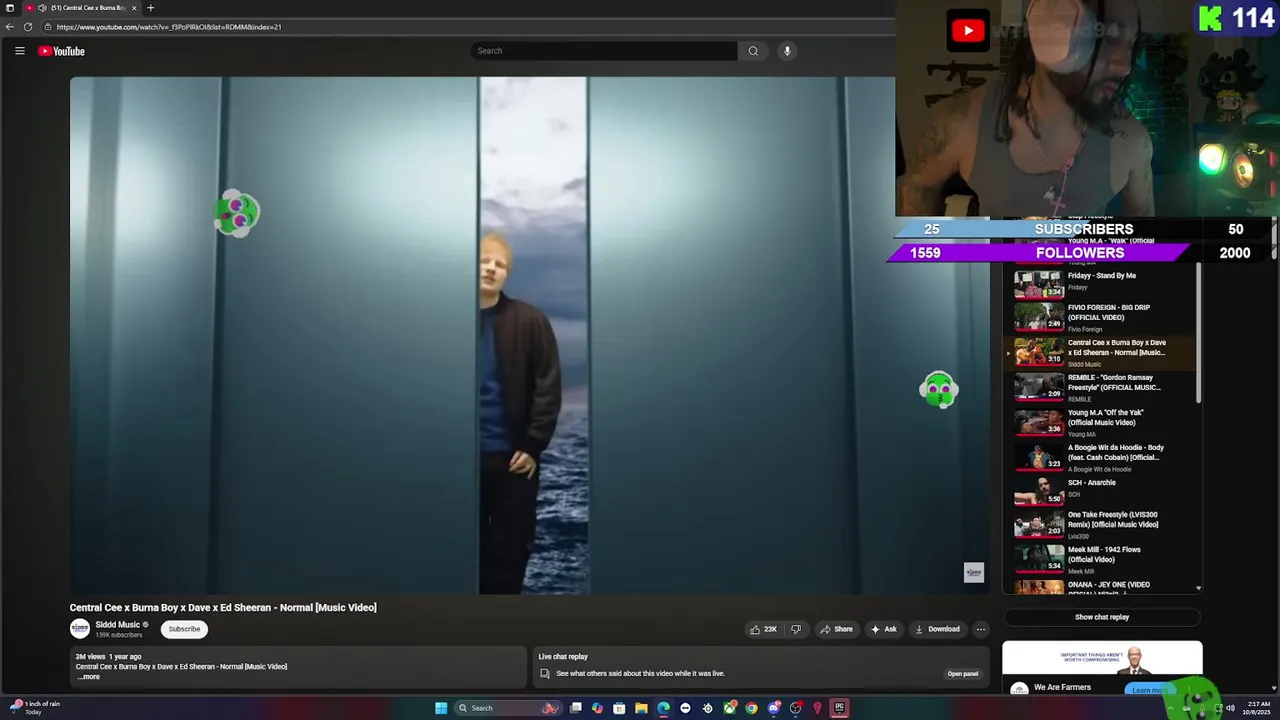The image size is (1280, 720).
Task: Open the YouTube hamburger guide menu
Action: coord(19,51)
